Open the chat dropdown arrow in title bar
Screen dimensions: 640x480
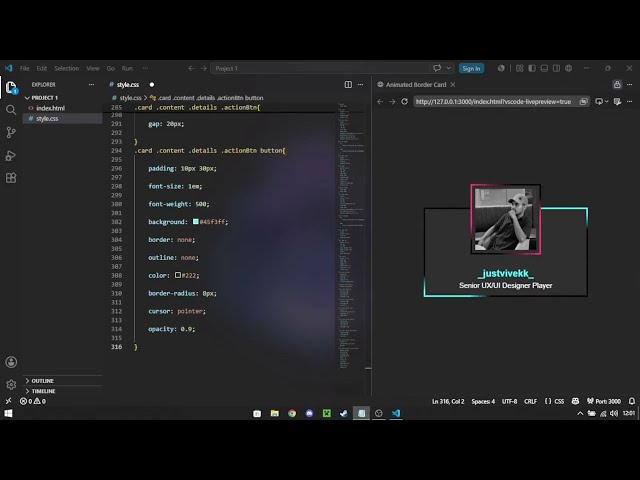[x=449, y=68]
